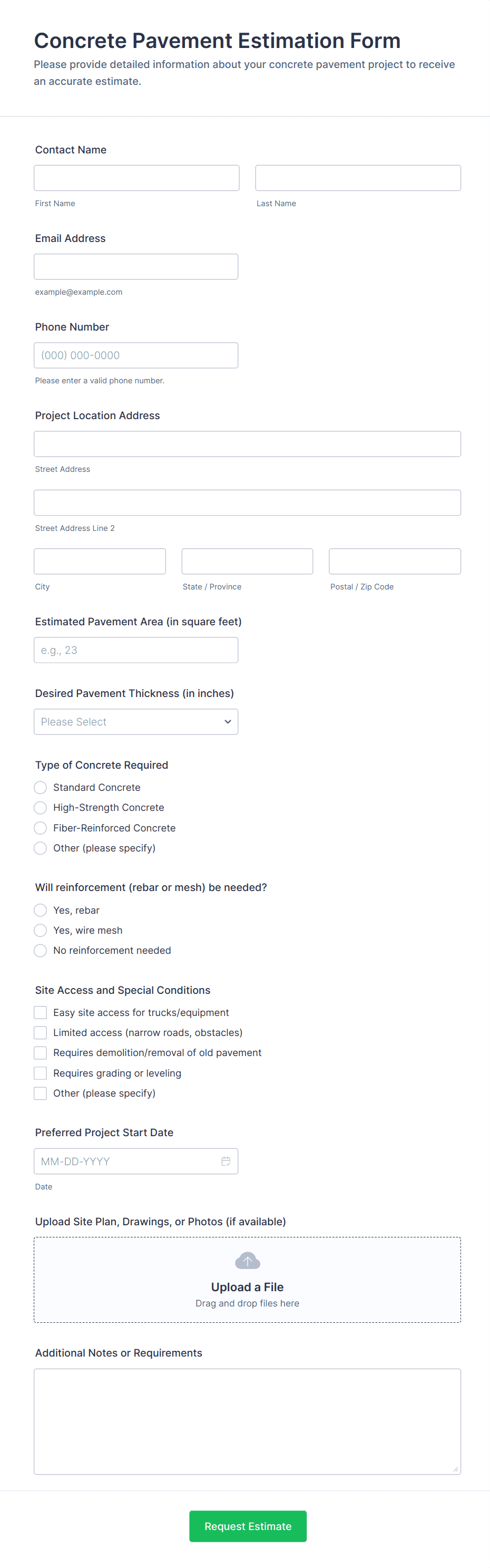This screenshot has height=1568, width=490.
Task: Click the Additional Notes text area
Action: 247,1421
